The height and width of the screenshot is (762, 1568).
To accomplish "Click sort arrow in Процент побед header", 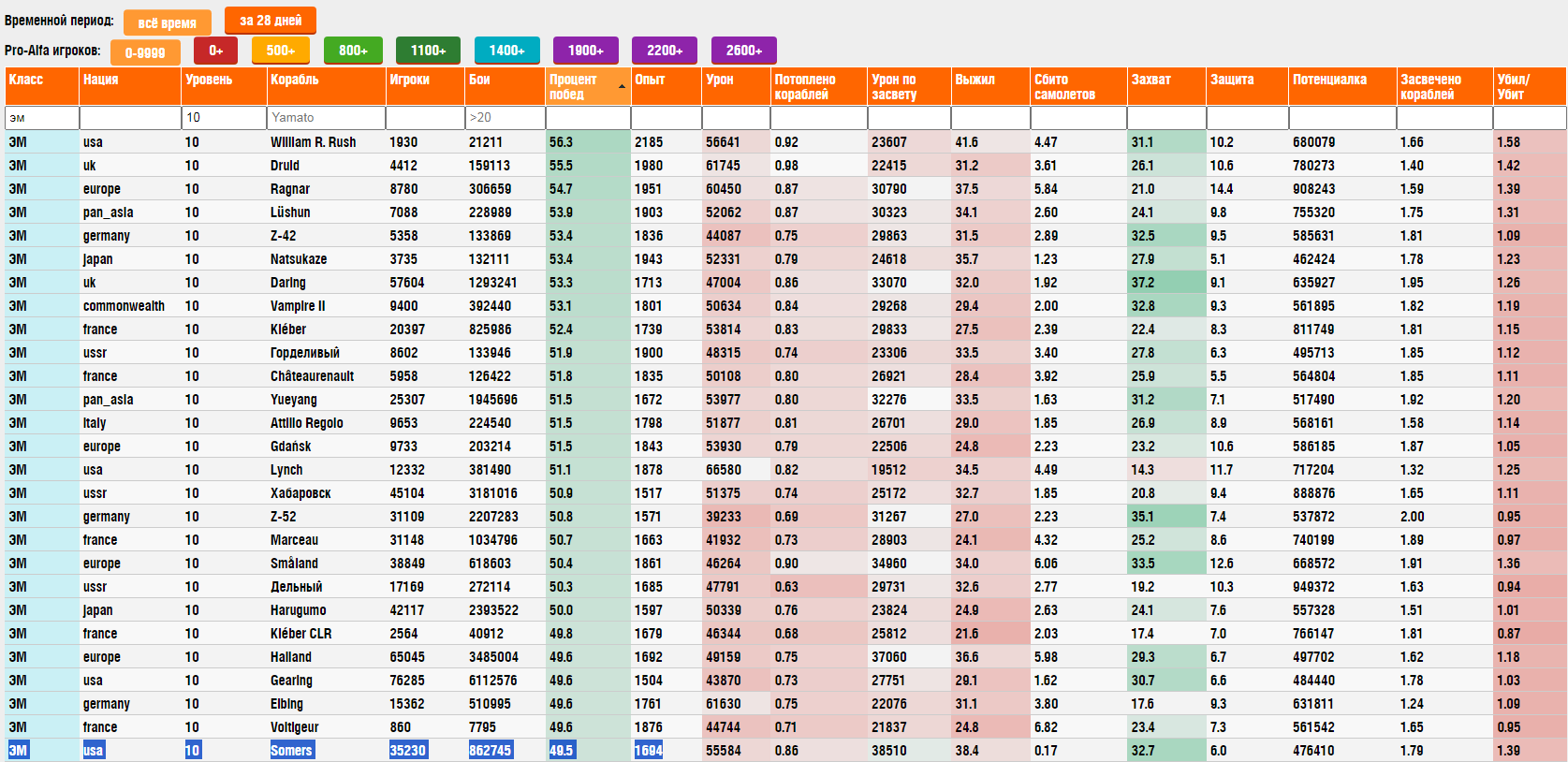I will coord(622,87).
